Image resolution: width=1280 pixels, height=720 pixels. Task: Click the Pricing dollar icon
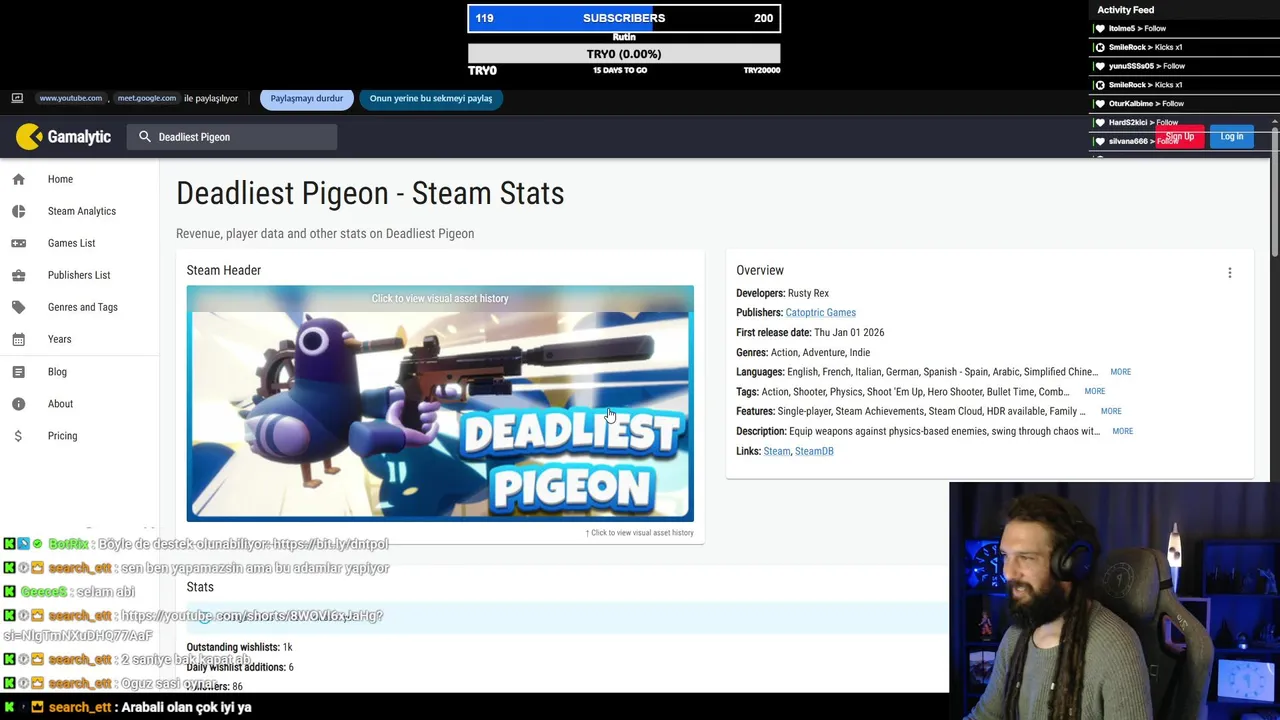(18, 436)
